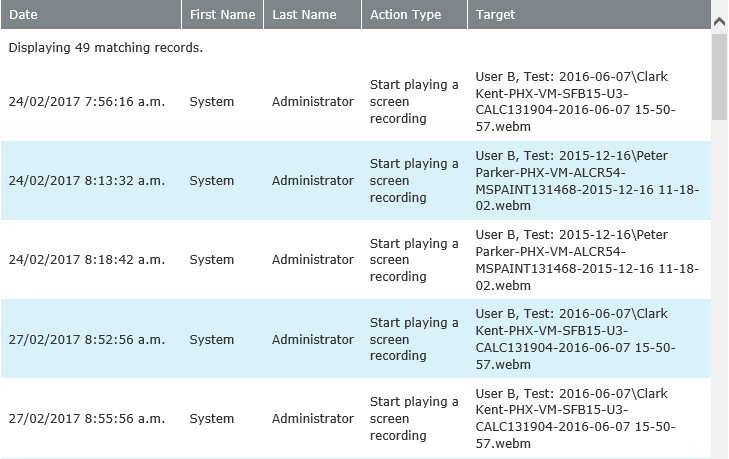This screenshot has height=459, width=729.
Task: Click the 27/02/2017 8:55:56 a.m. date cell
Action: [86, 419]
